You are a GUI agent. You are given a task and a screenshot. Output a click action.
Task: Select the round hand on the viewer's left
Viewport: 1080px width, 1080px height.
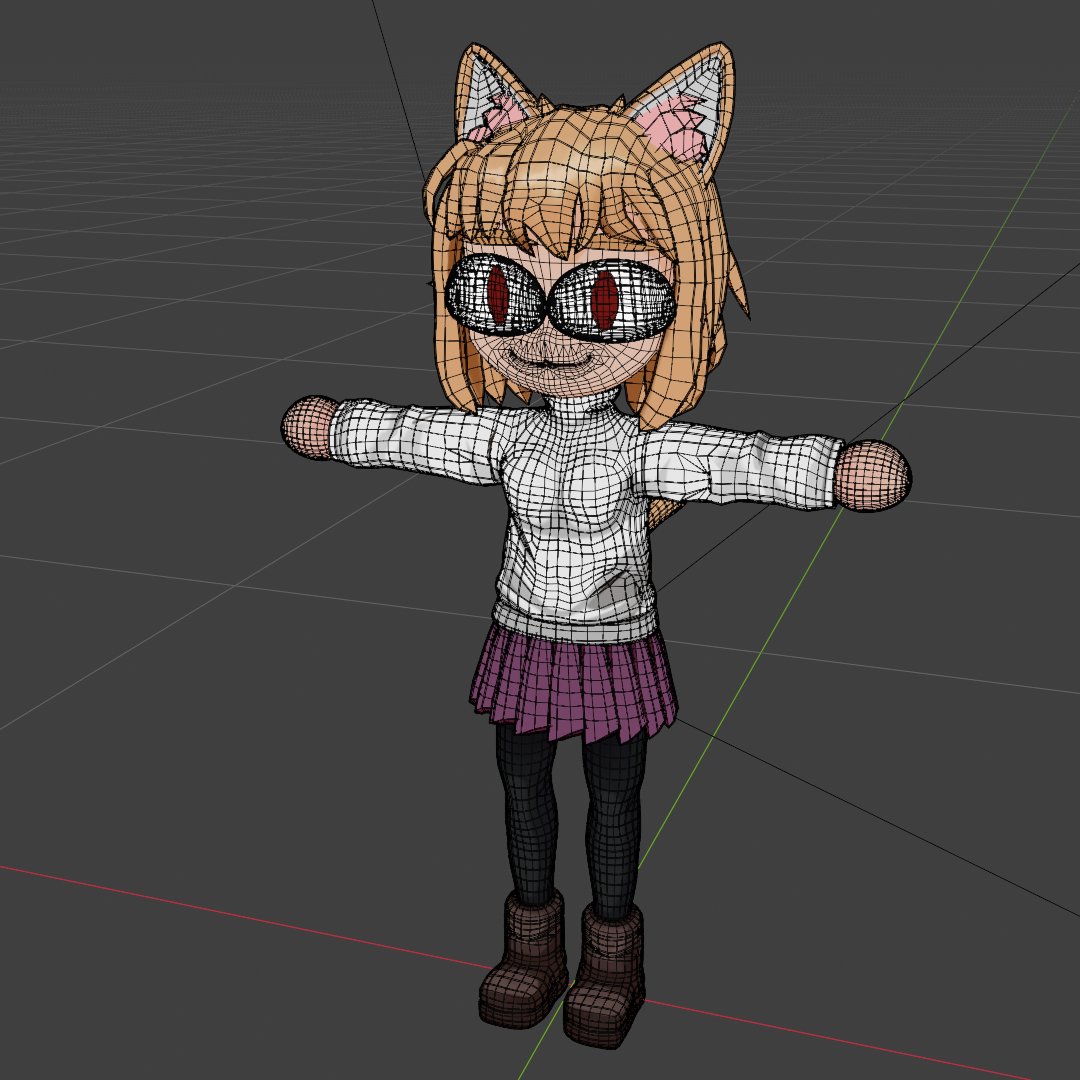tap(308, 427)
